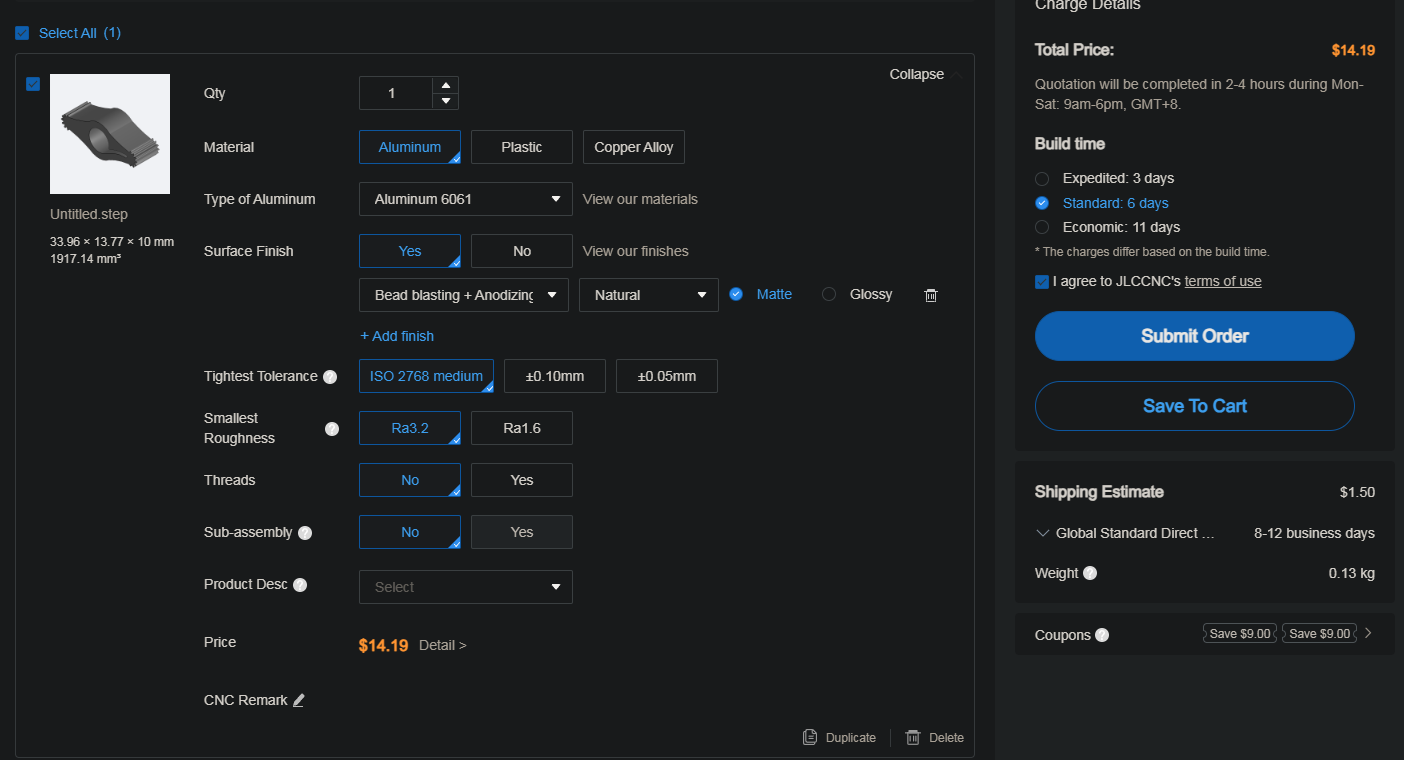1404x760 pixels.
Task: Click help icon next to Tightest Tolerance
Action: (x=330, y=377)
